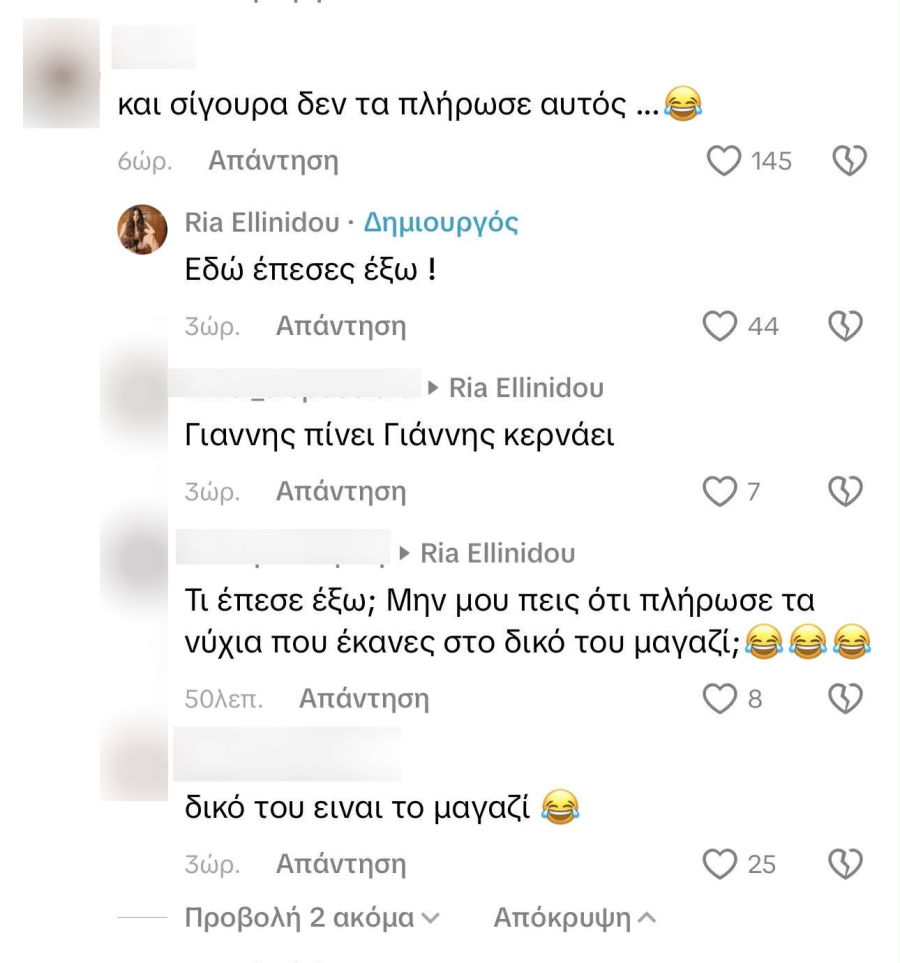Screen dimensions: 900x963
Task: Reply to 'δικό του ειναι το μαγαζί' comment
Action: pyautogui.click(x=340, y=863)
